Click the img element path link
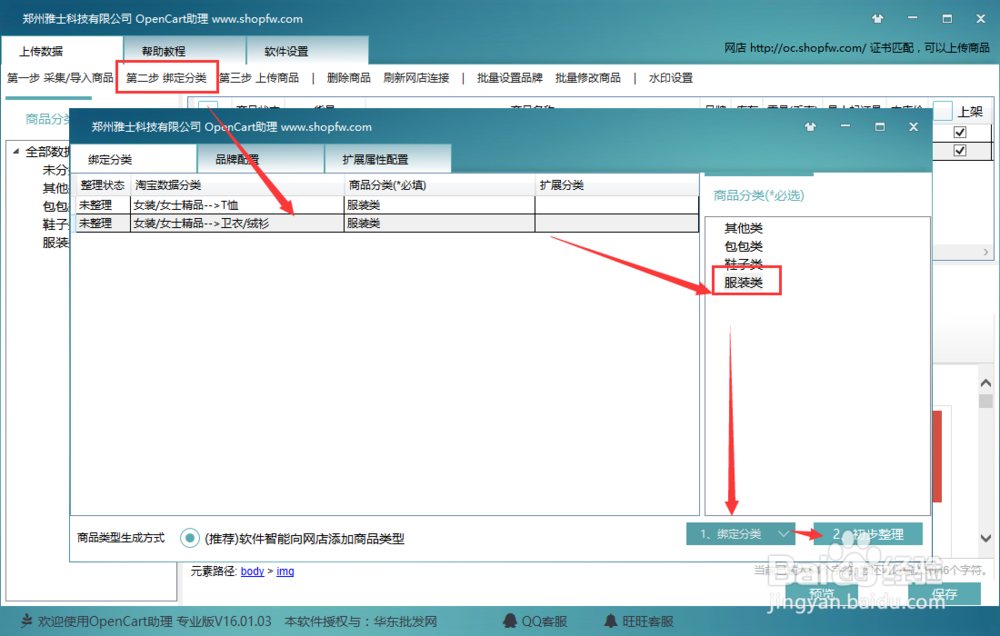 285,571
